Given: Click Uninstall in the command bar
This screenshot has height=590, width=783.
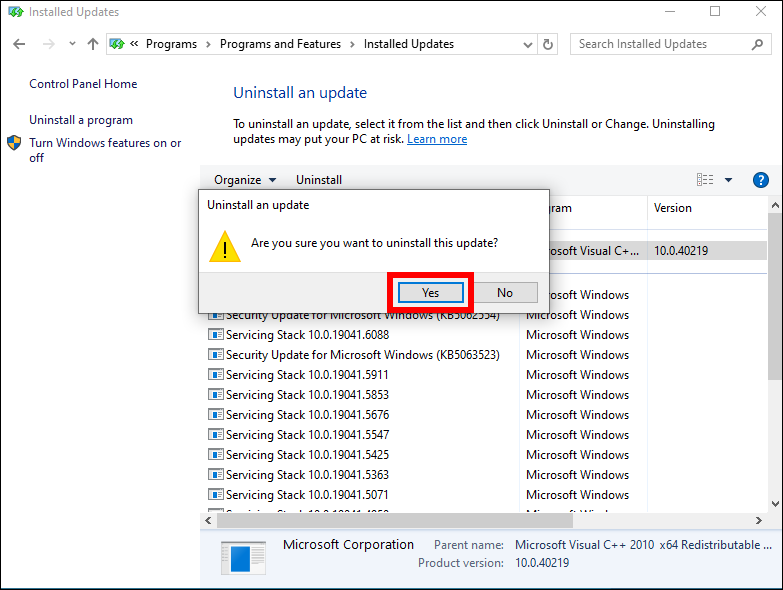Looking at the screenshot, I should 319,180.
